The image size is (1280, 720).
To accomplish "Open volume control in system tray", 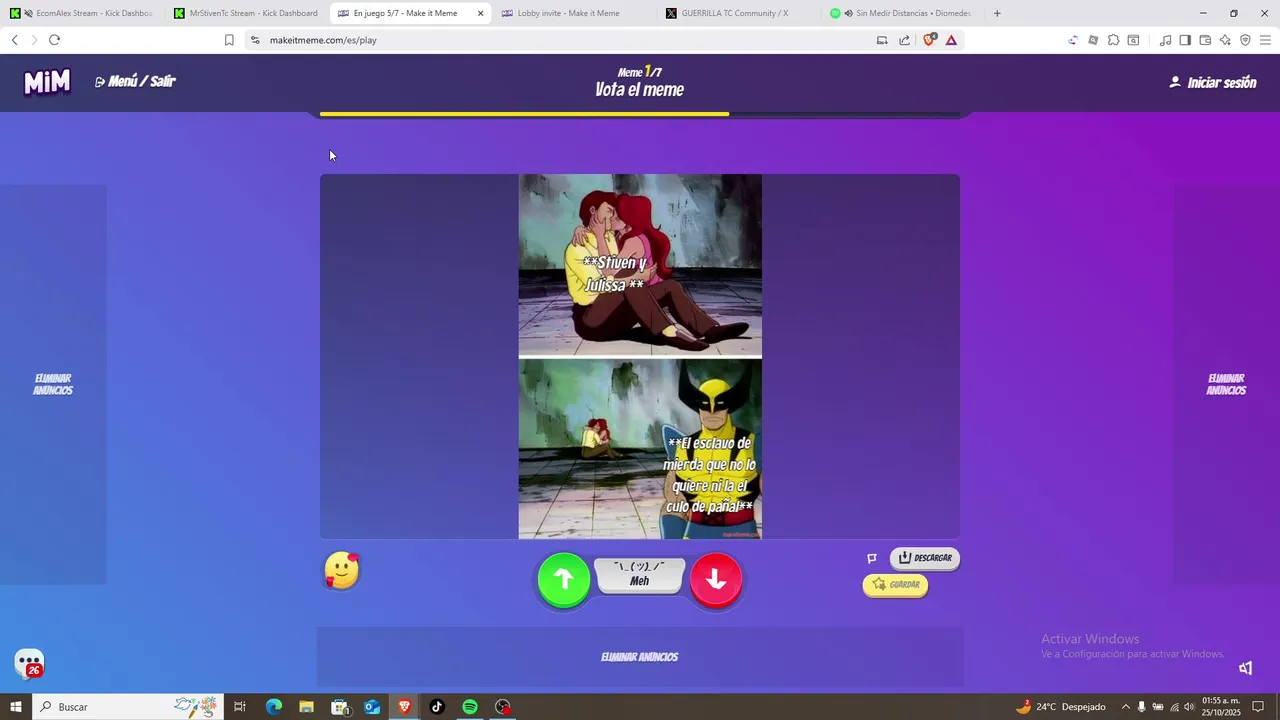I will (x=1189, y=707).
